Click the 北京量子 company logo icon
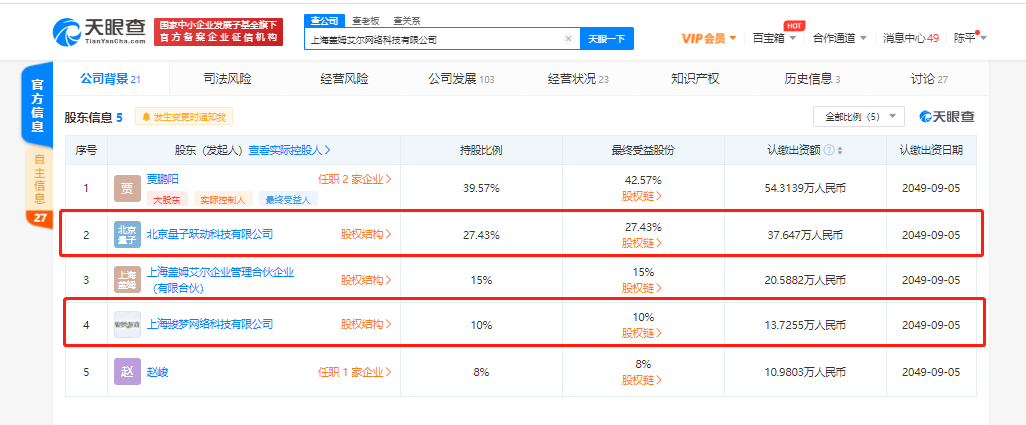 [127, 234]
